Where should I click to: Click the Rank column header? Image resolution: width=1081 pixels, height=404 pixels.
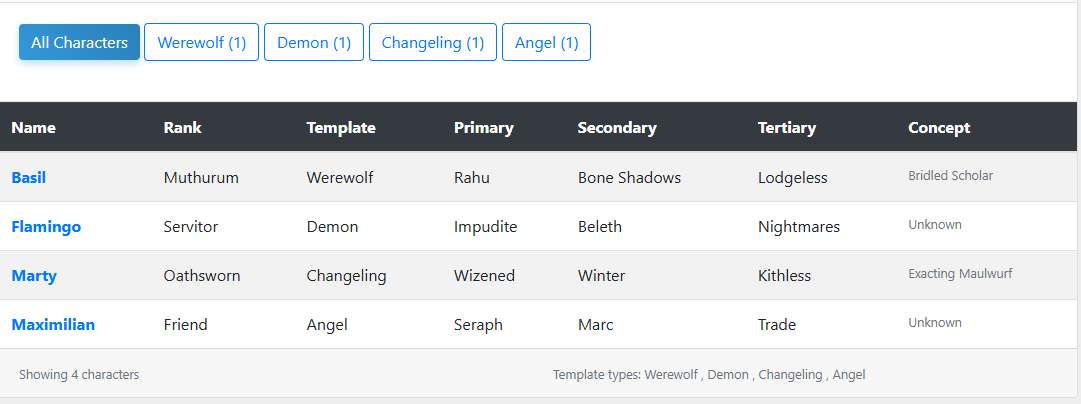pos(182,128)
